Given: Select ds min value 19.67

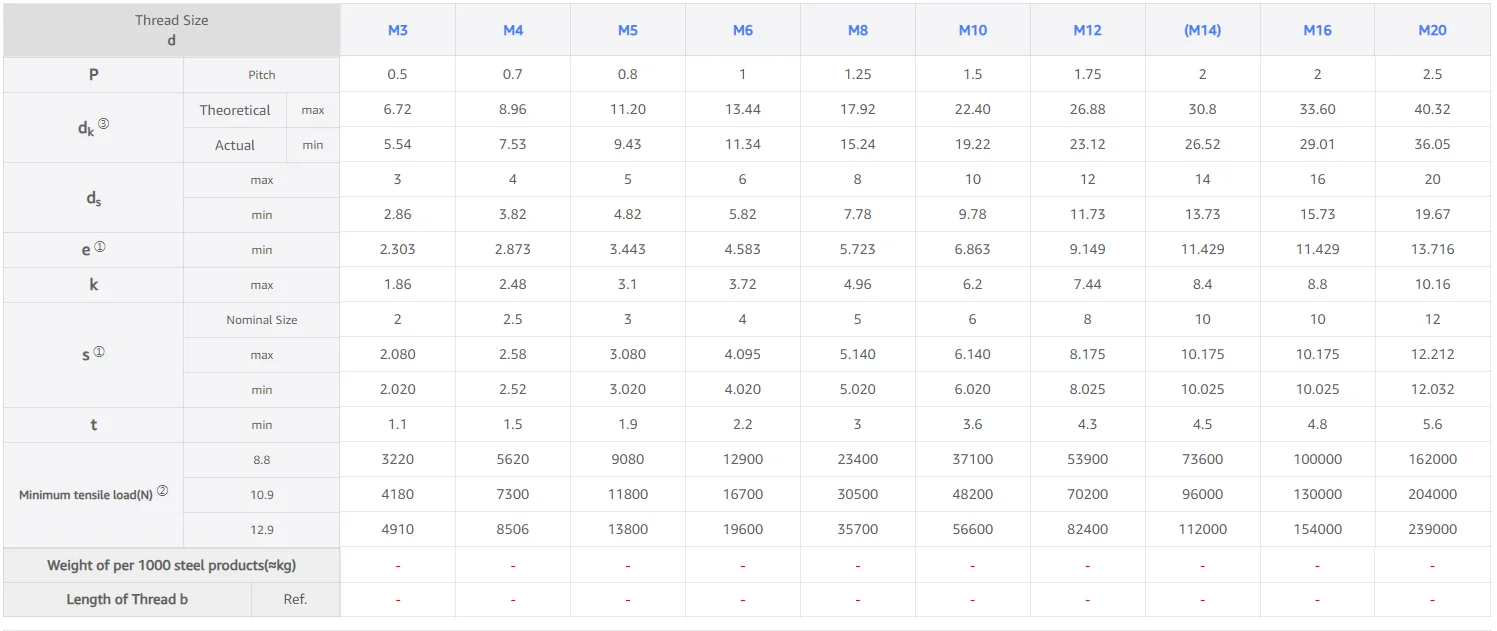Looking at the screenshot, I should [x=1433, y=214].
